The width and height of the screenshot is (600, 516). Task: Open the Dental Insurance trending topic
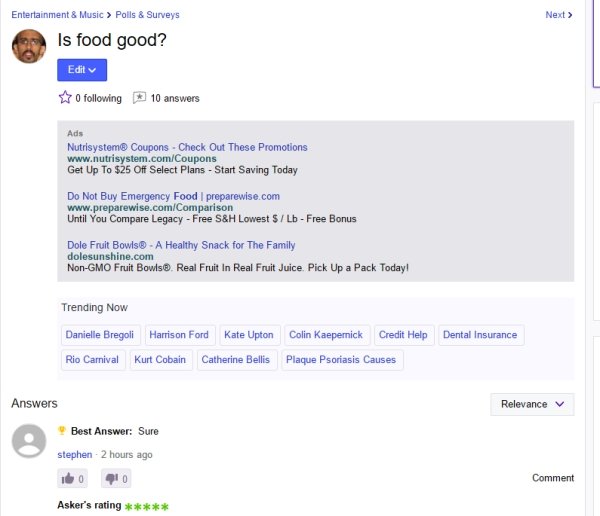[480, 335]
